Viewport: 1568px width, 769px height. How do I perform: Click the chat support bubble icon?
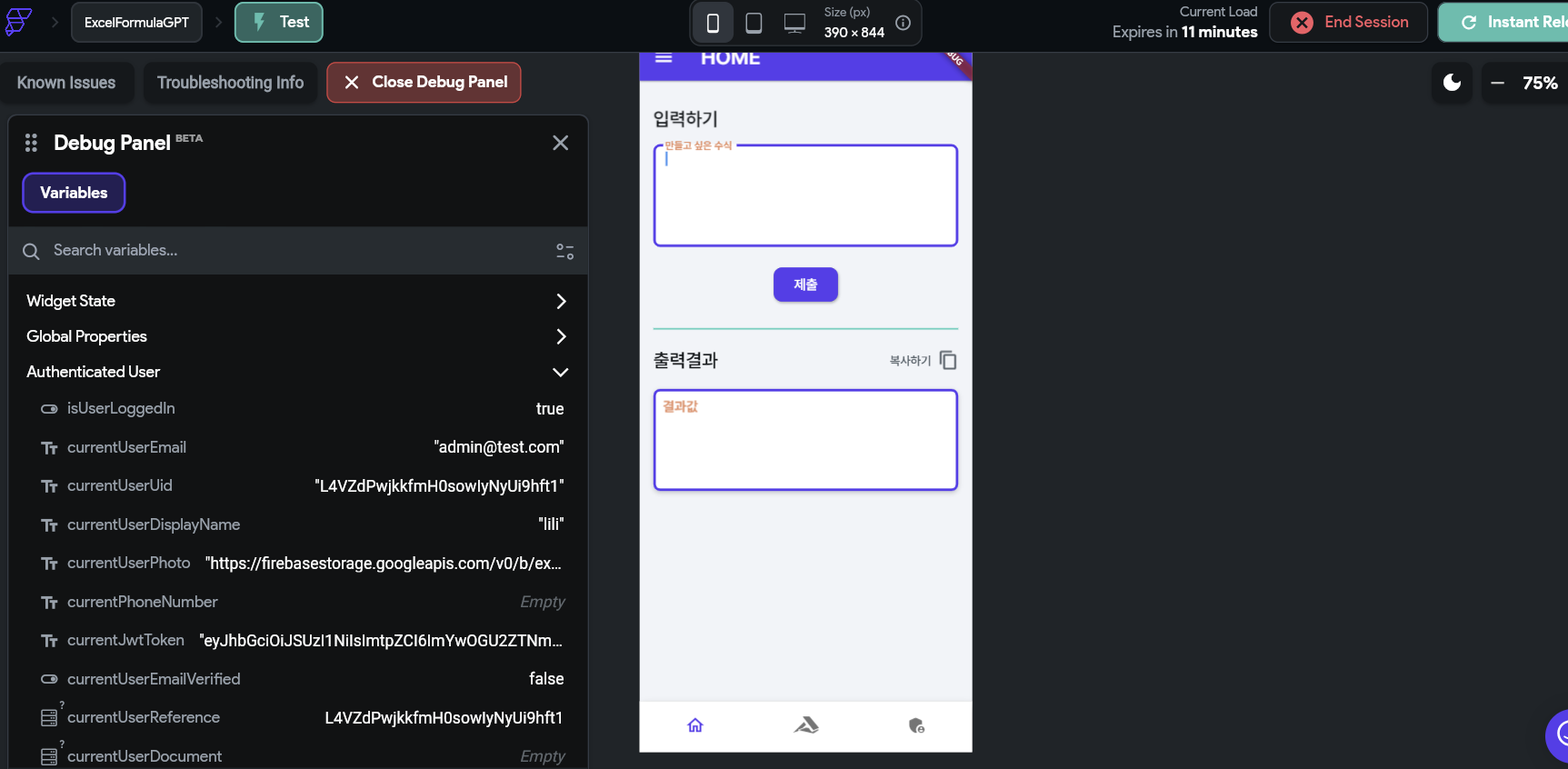[x=1559, y=734]
